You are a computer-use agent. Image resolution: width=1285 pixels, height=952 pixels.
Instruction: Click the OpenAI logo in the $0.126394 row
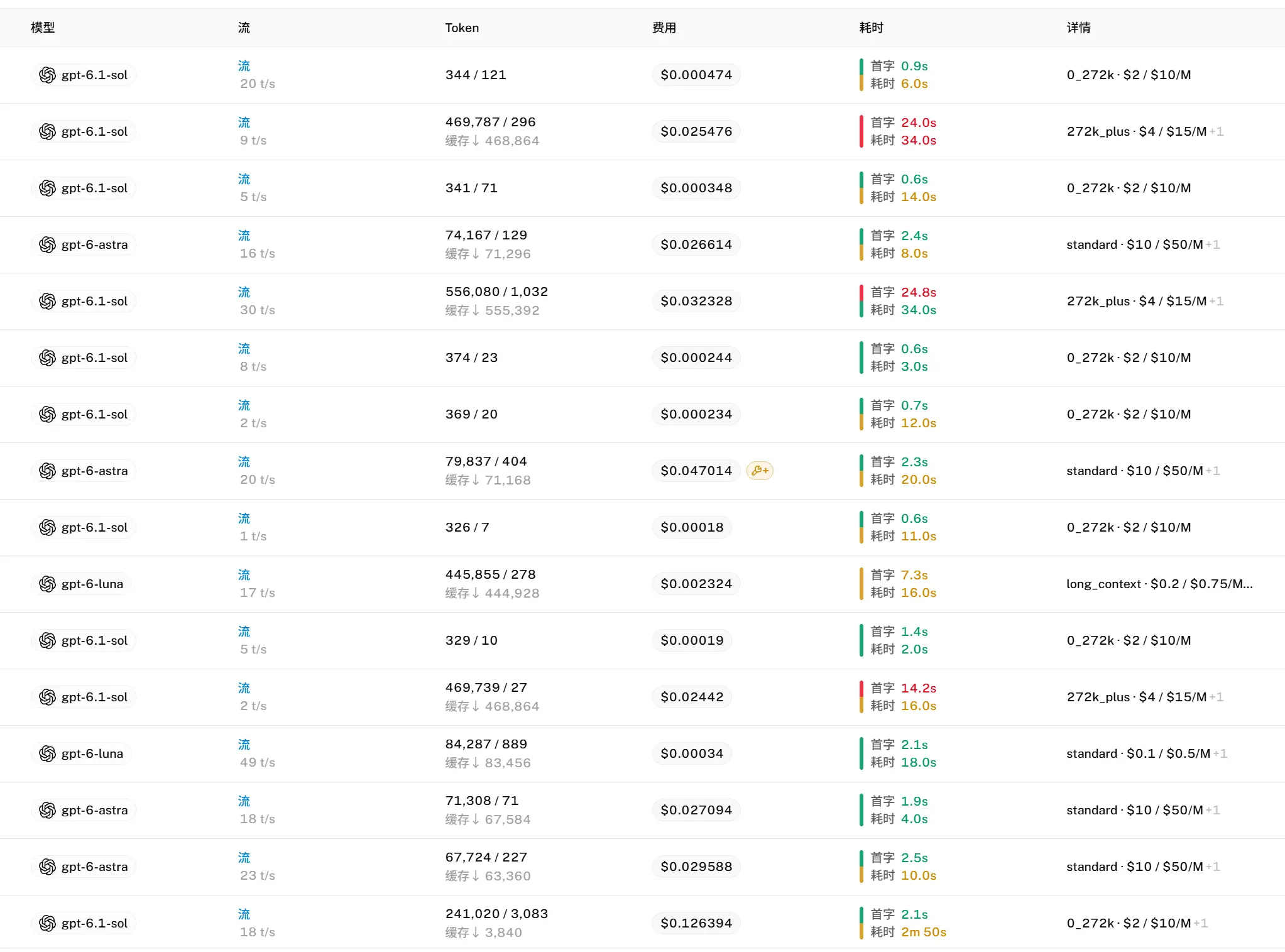pyautogui.click(x=47, y=923)
